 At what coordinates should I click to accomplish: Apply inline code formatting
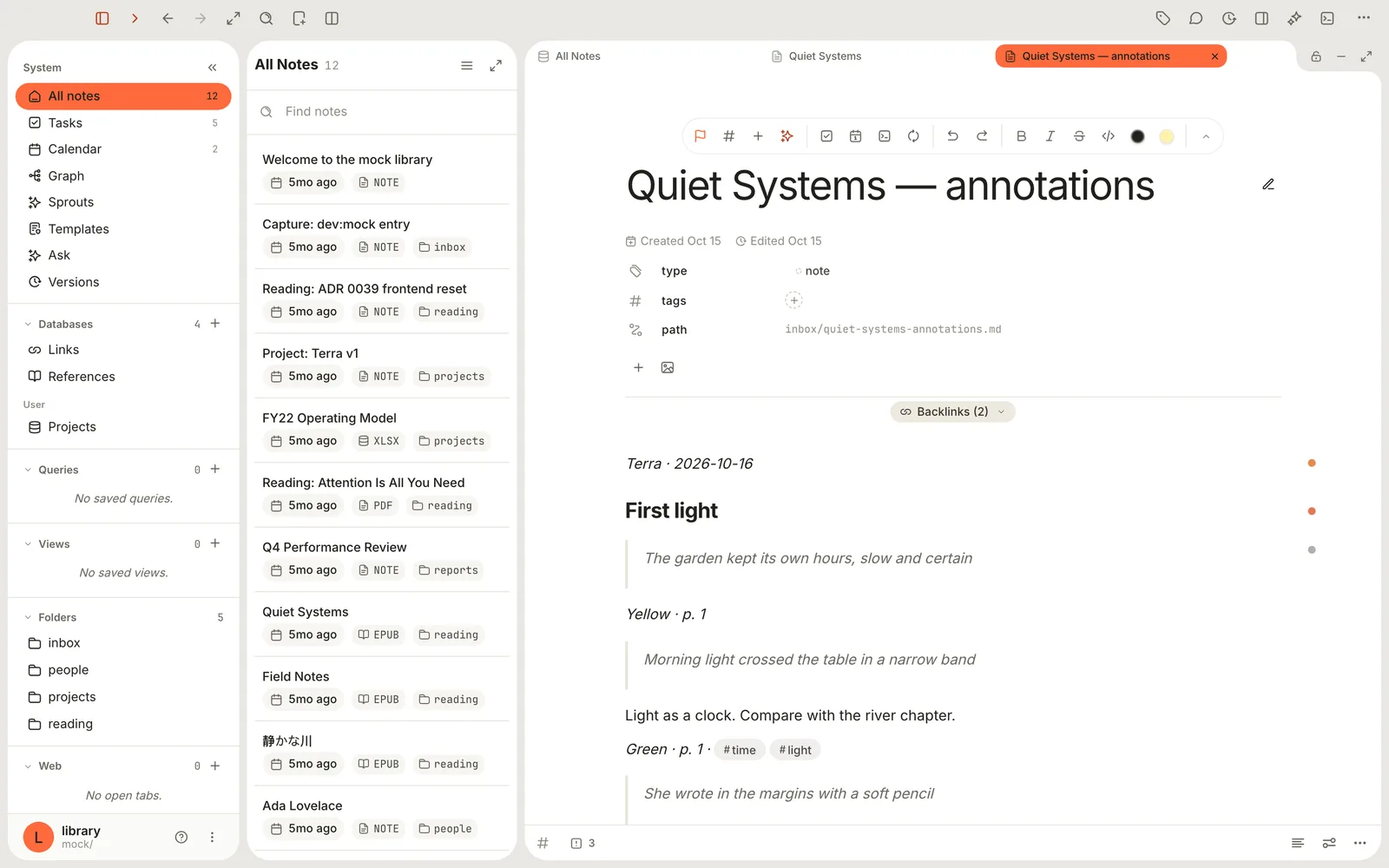coord(1109,136)
